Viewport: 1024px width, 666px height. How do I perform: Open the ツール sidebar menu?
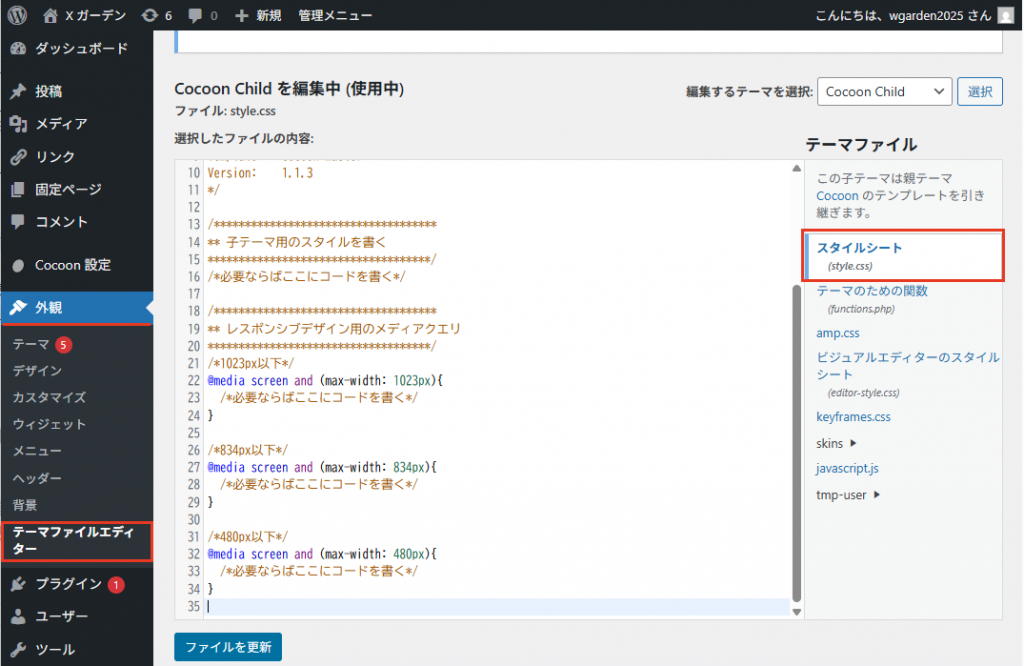click(x=54, y=649)
